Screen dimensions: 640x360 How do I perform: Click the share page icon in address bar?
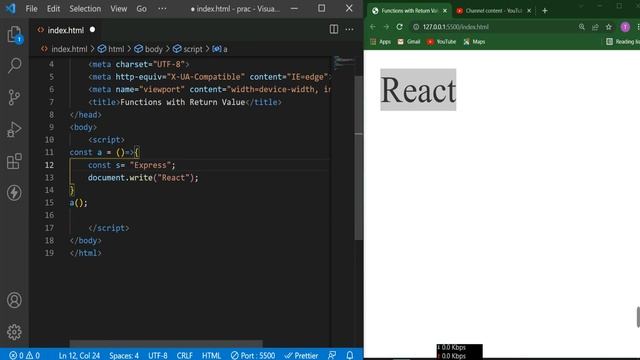pos(595,27)
